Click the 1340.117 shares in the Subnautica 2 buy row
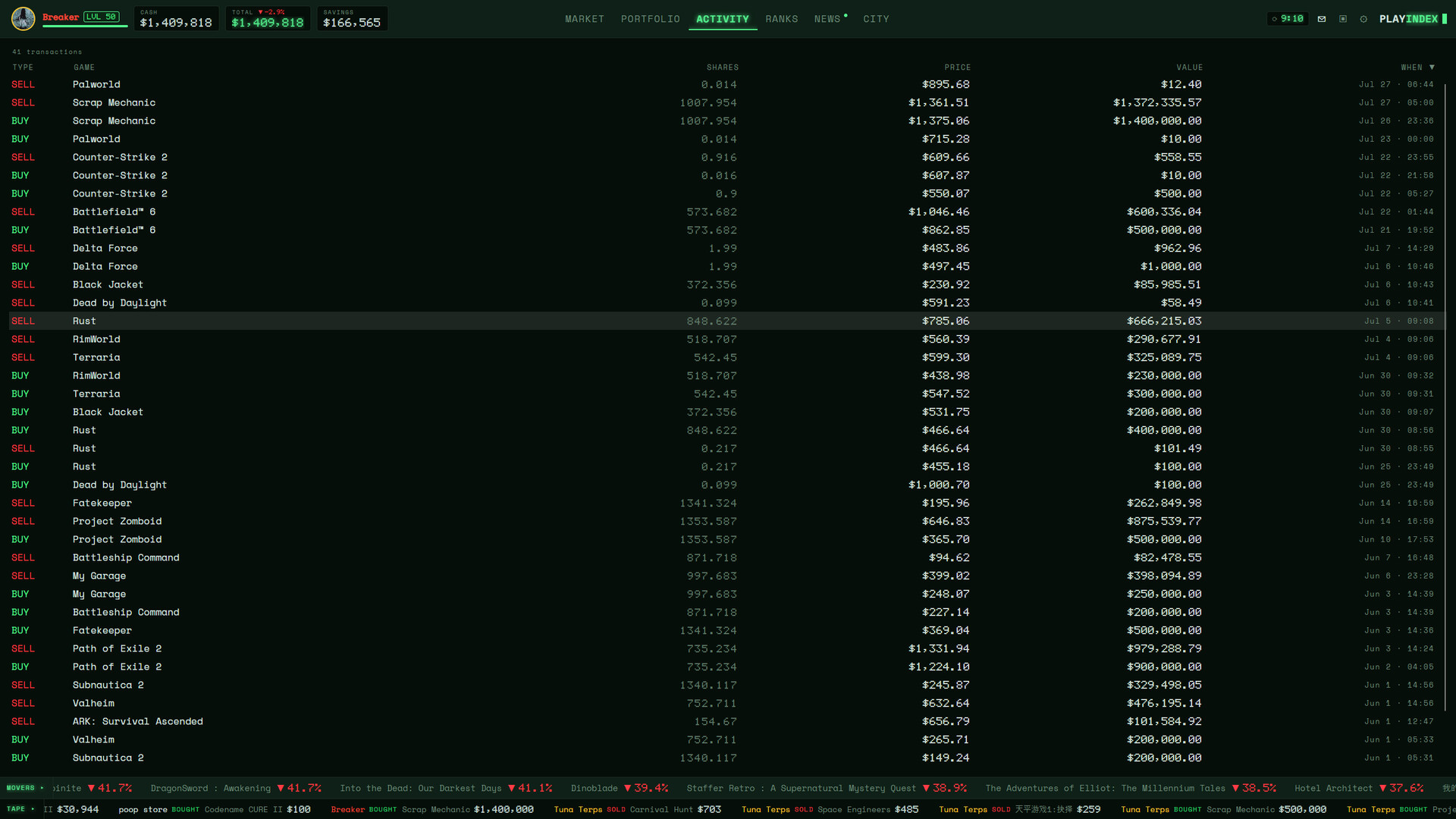Viewport: 1456px width, 819px height. (708, 758)
